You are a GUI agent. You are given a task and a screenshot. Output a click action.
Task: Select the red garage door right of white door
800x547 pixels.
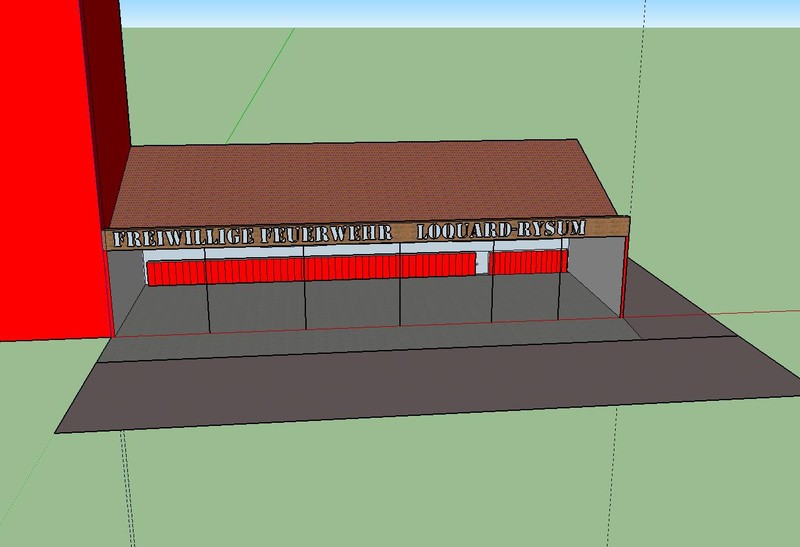point(529,262)
